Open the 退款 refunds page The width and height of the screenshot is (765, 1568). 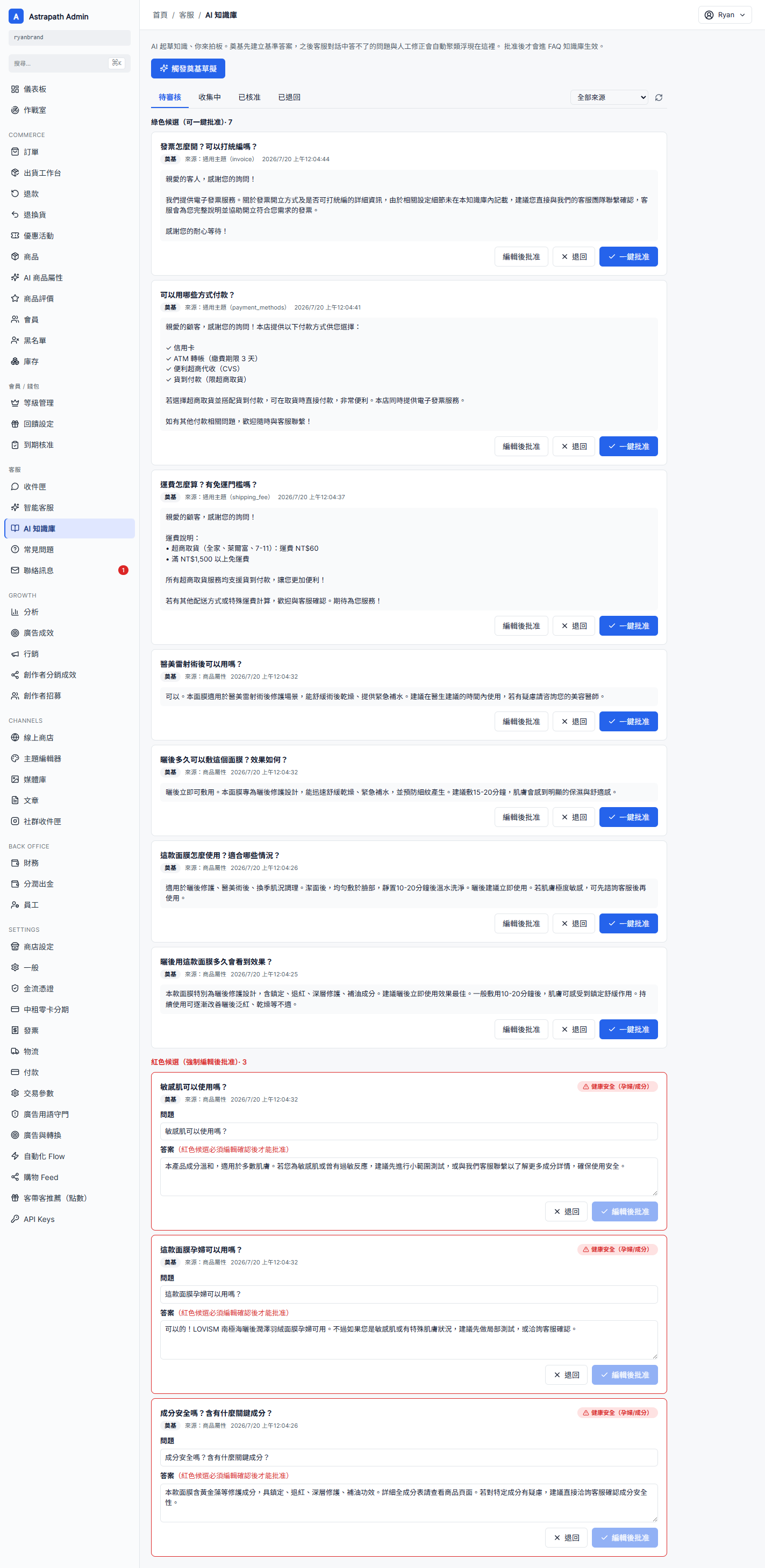pos(69,193)
